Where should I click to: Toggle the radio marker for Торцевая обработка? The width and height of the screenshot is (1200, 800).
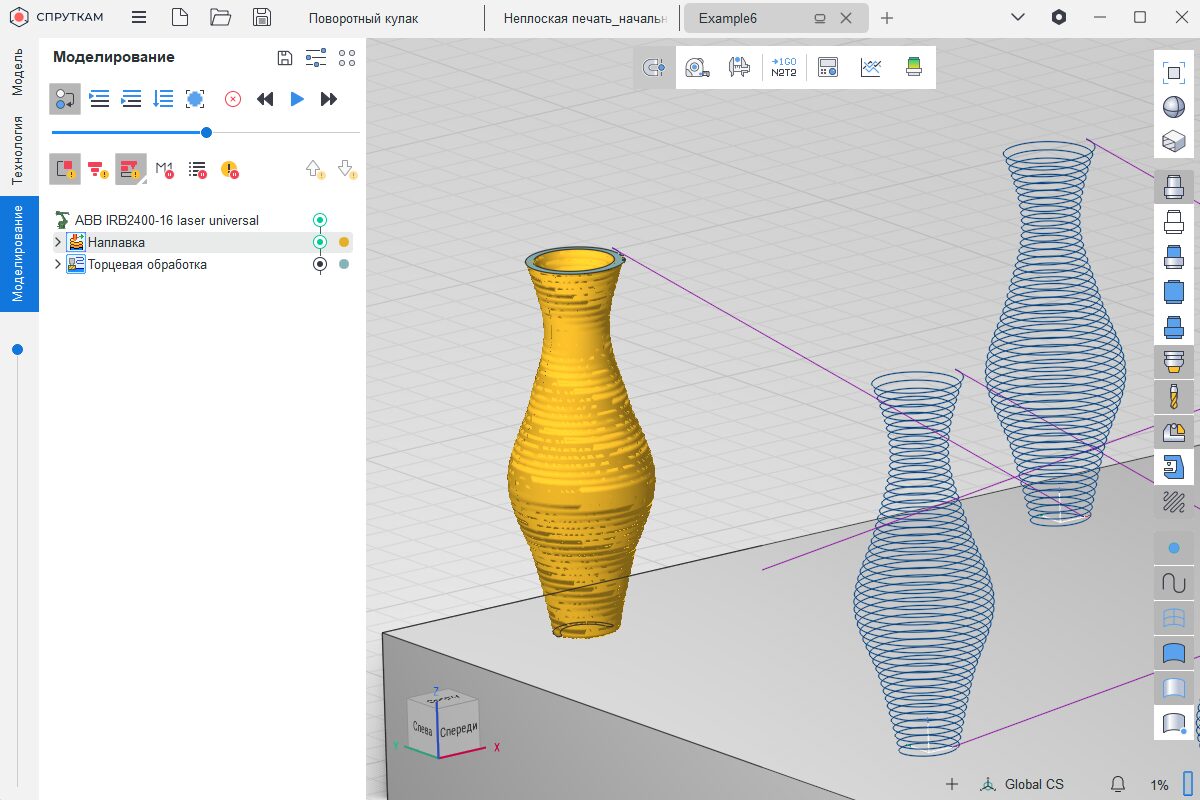point(320,264)
